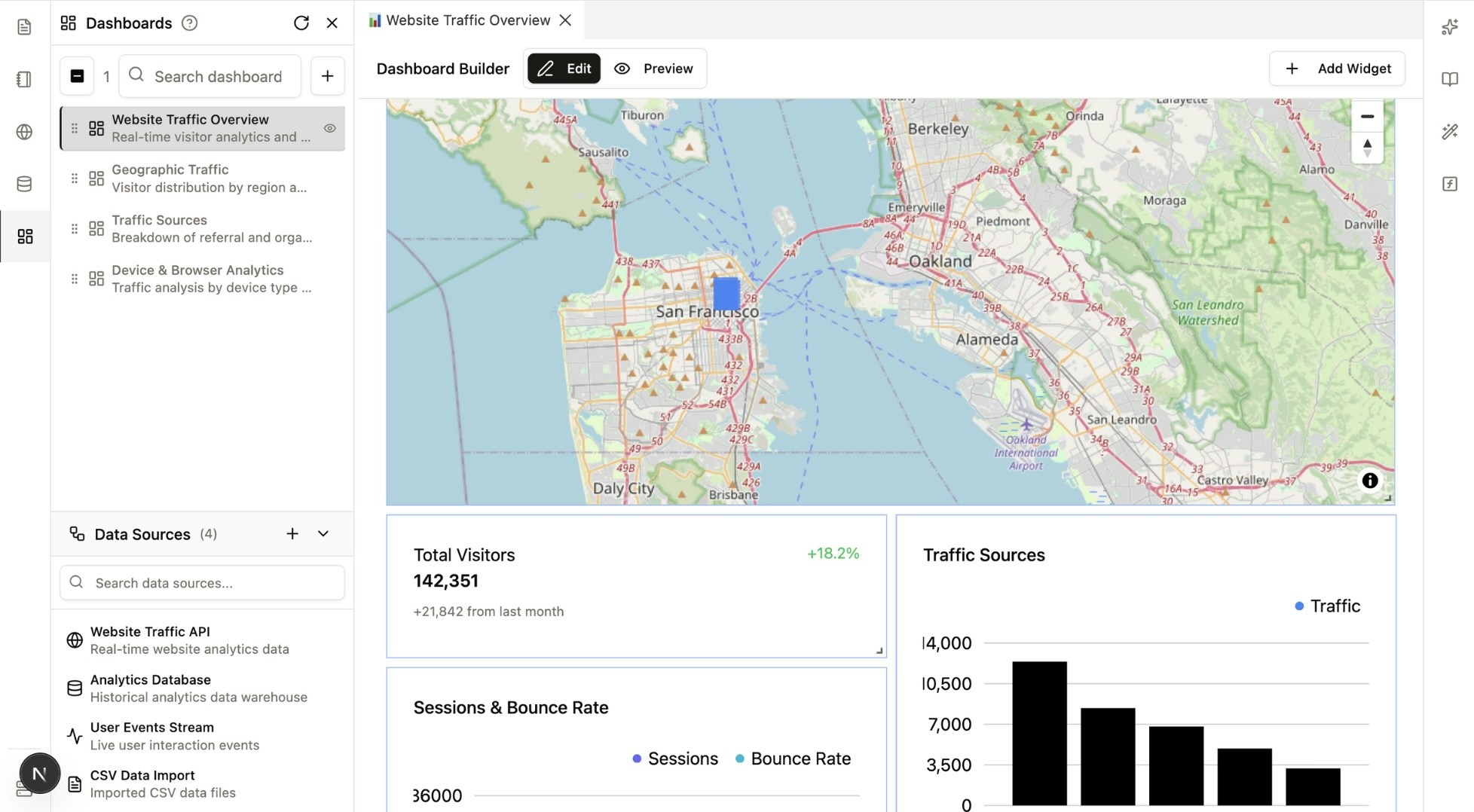Screen dimensions: 1474x812
Task: Click the AI sparkles icon in right sidebar
Action: [x=1450, y=26]
